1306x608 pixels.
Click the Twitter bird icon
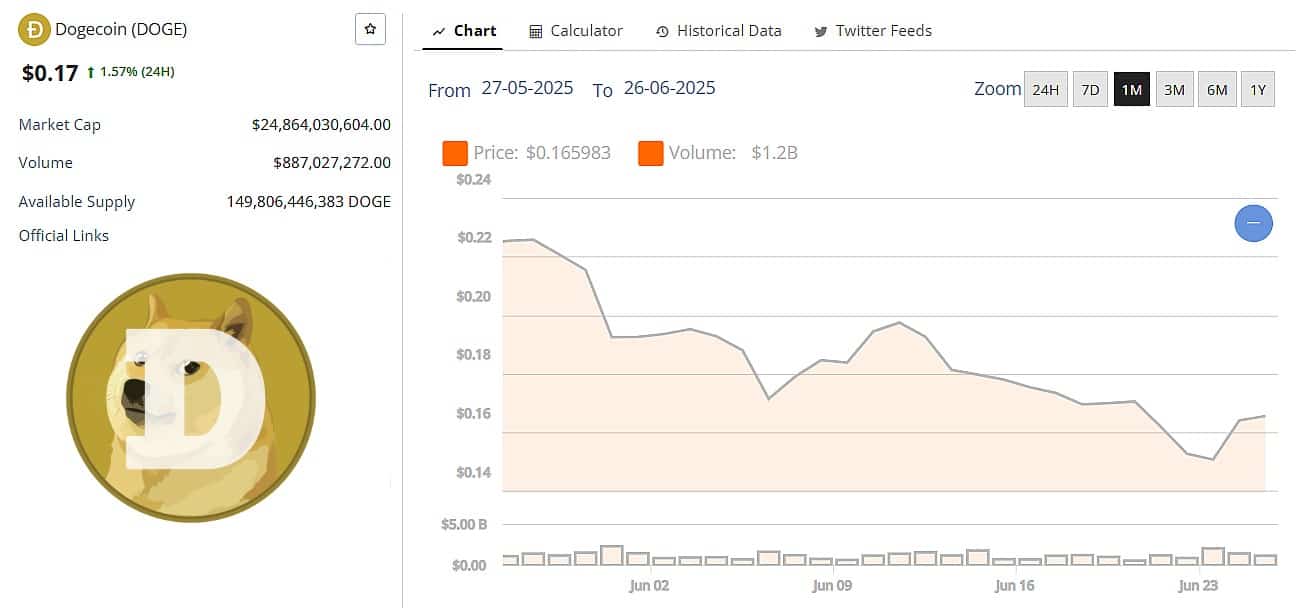(x=821, y=31)
